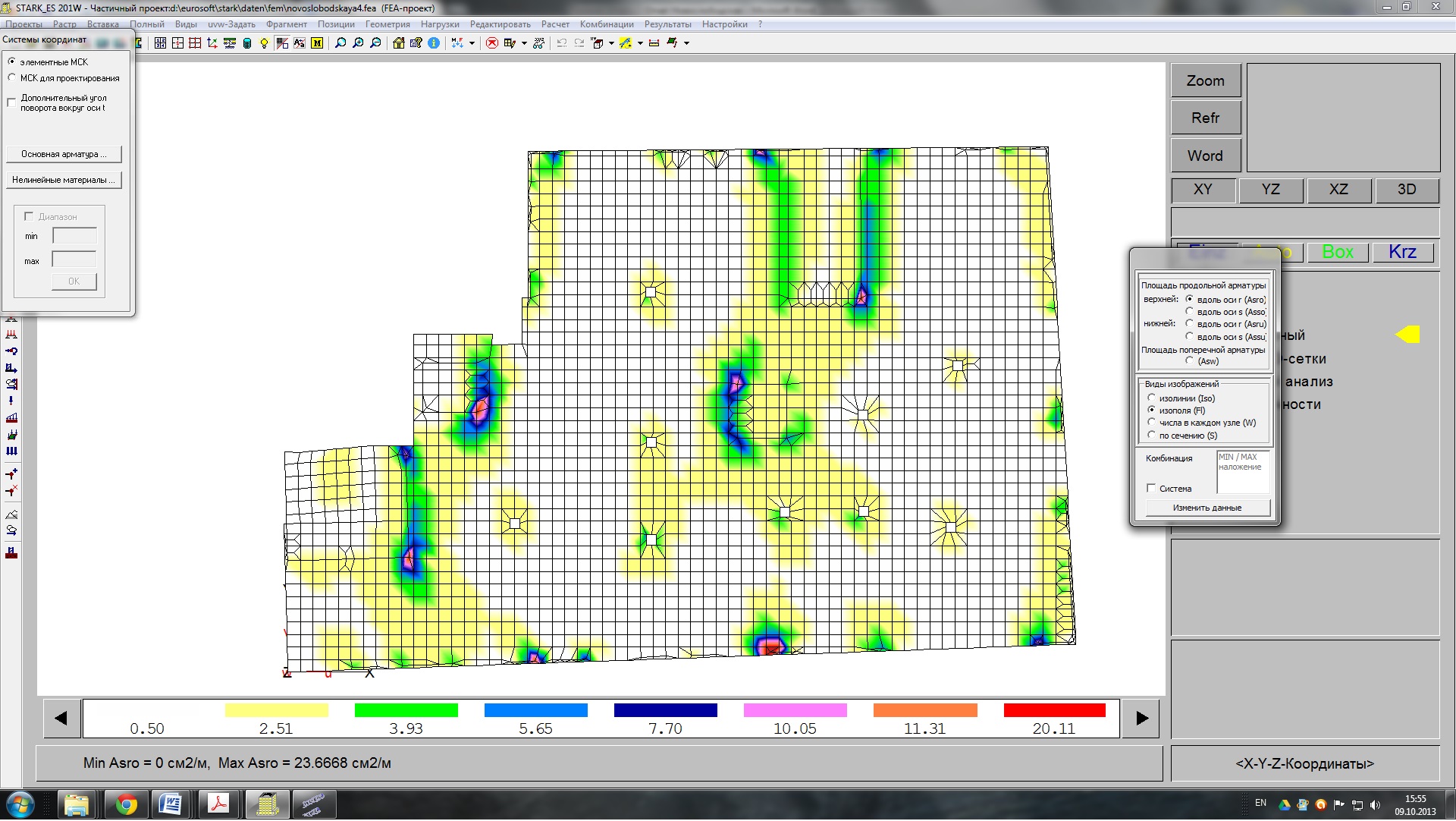Open the 'Нагрузки' menu
This screenshot has width=1456, height=821.
[x=440, y=24]
